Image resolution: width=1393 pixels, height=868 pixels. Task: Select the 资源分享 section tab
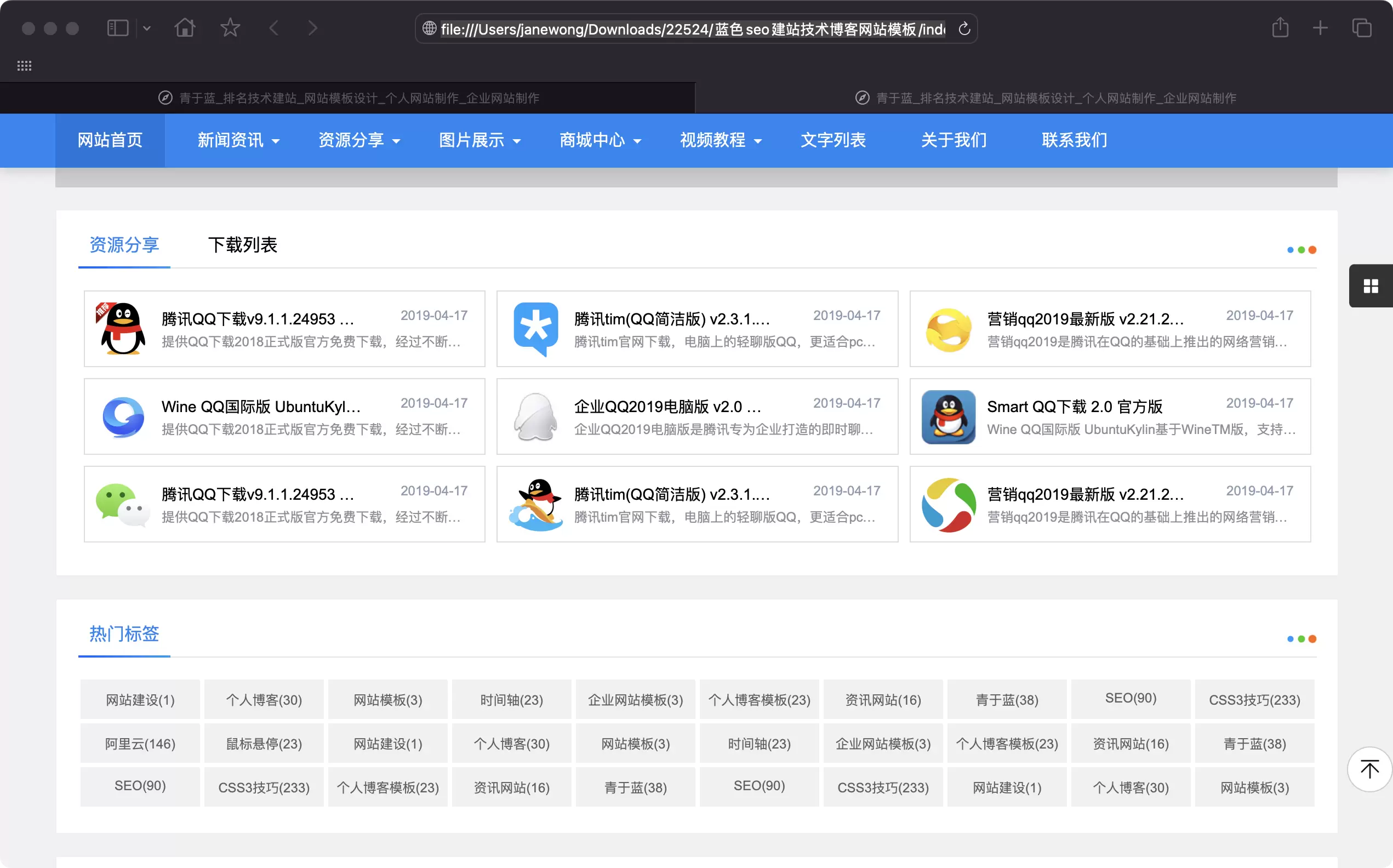click(124, 245)
